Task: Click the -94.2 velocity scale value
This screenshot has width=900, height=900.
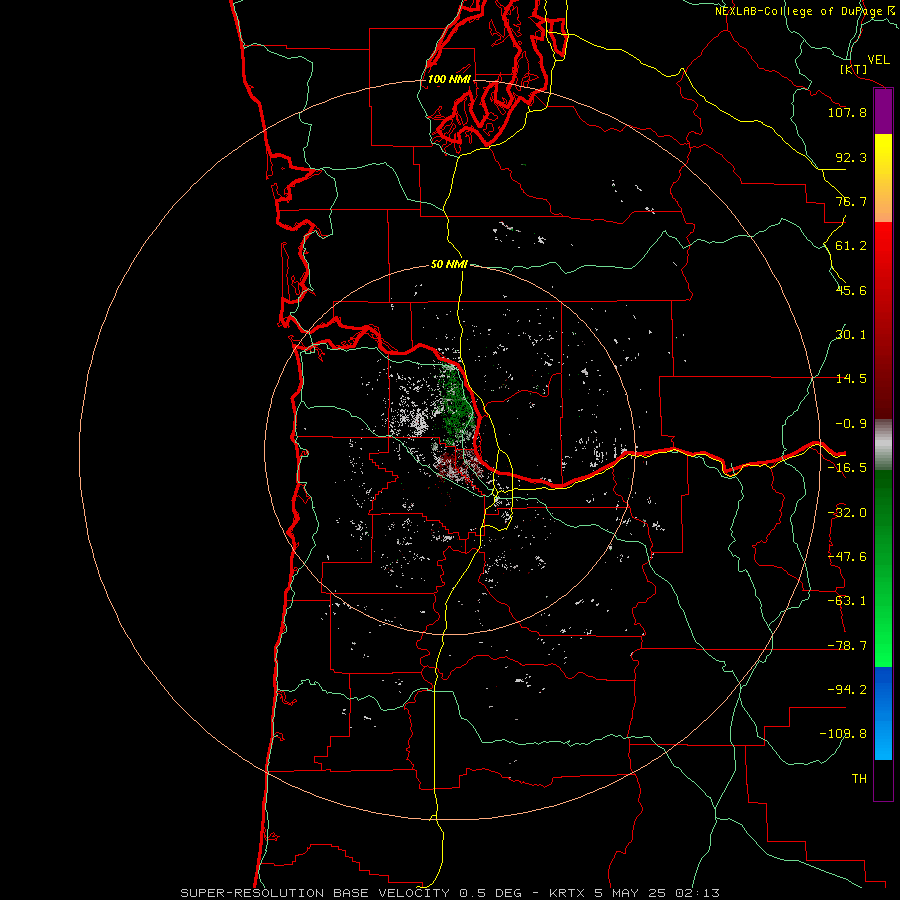Action: coord(847,689)
